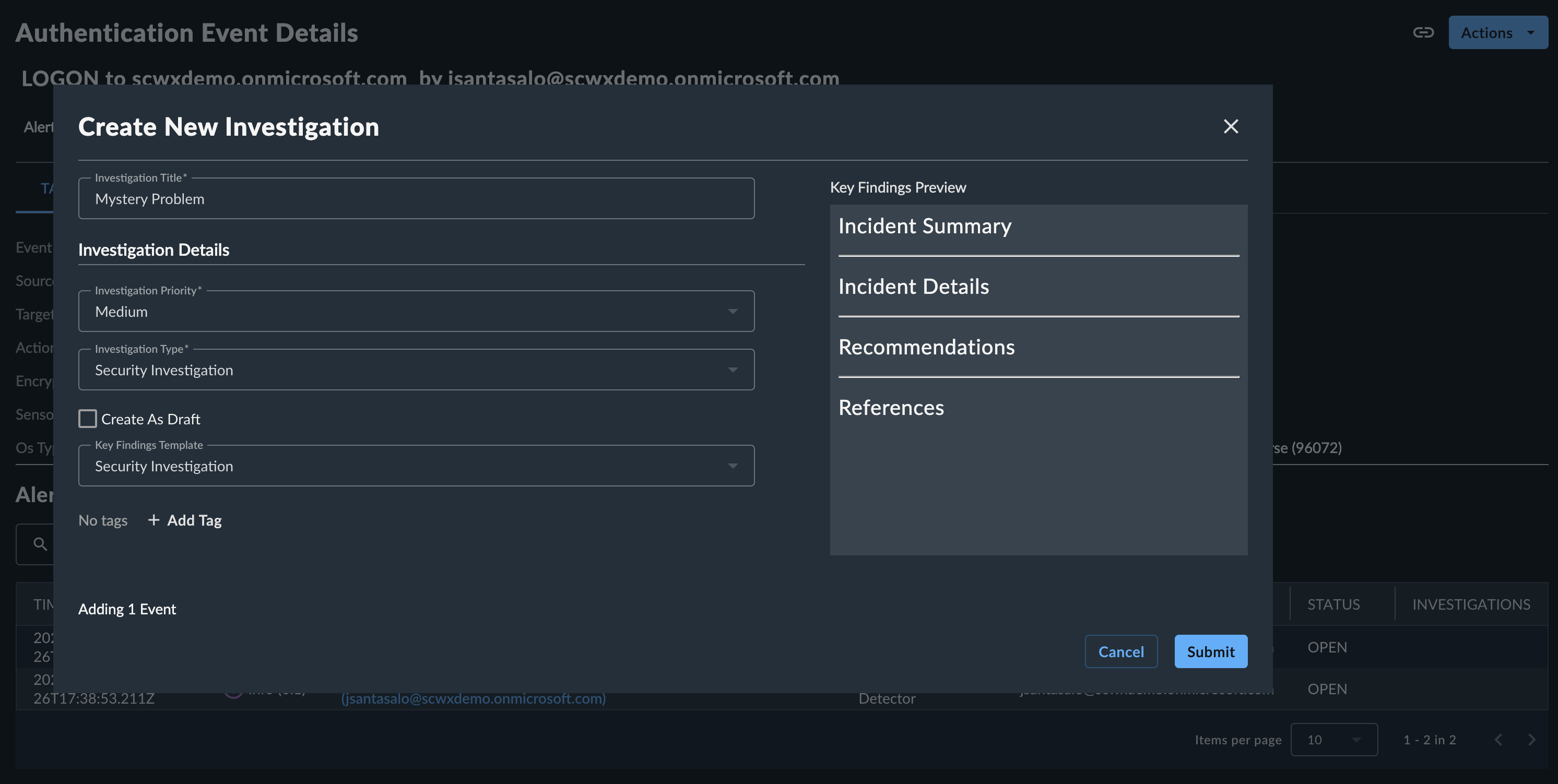Click the Incident Details heading in preview
The height and width of the screenshot is (784, 1558).
[x=913, y=287]
